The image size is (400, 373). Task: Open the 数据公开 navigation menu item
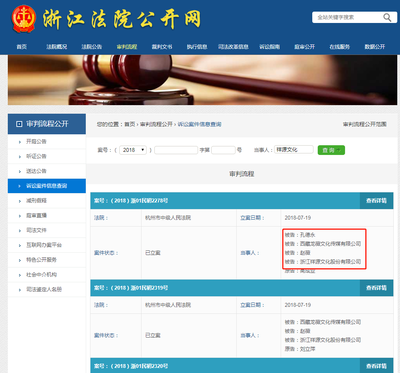(x=375, y=47)
